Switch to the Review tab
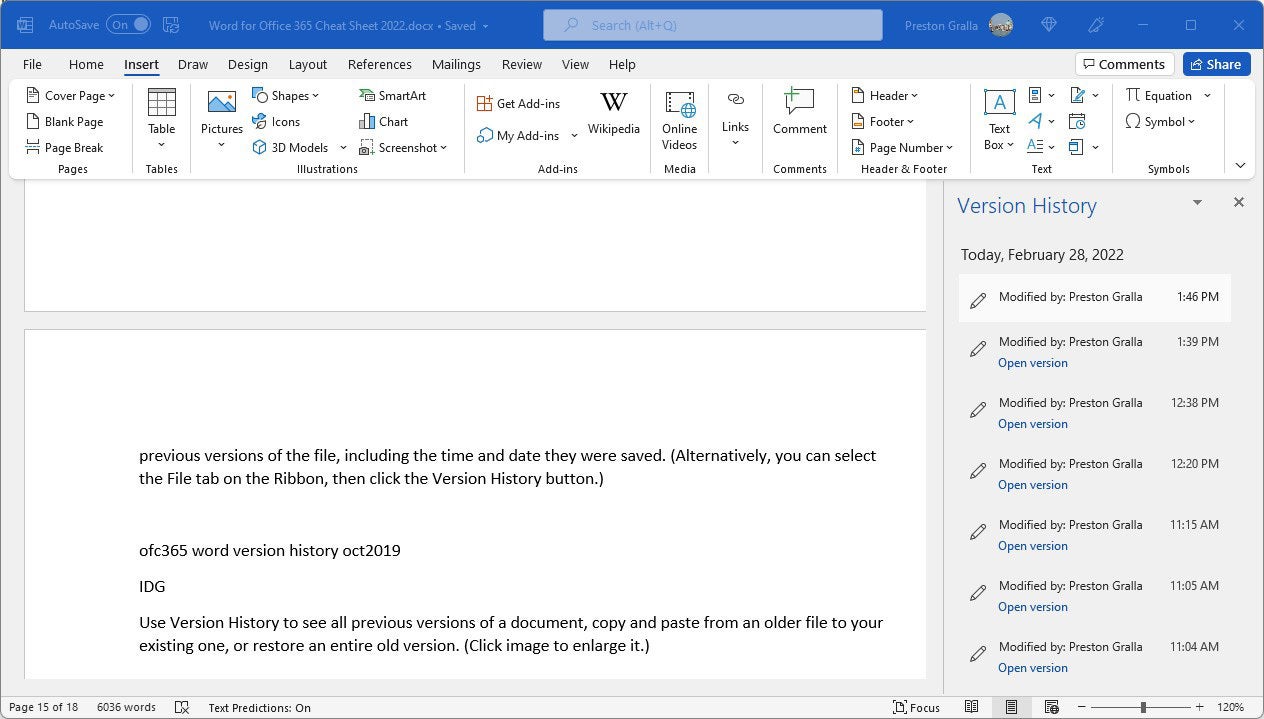 click(522, 64)
